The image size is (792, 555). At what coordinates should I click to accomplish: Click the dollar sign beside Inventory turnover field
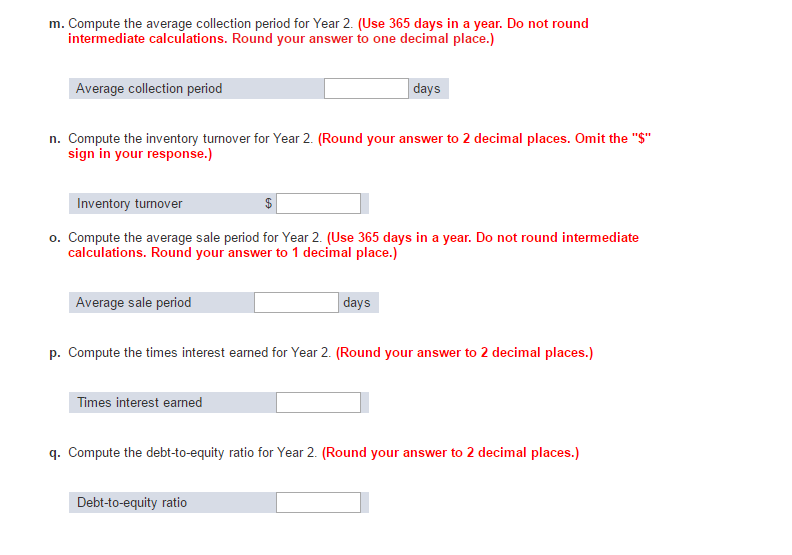click(x=268, y=204)
